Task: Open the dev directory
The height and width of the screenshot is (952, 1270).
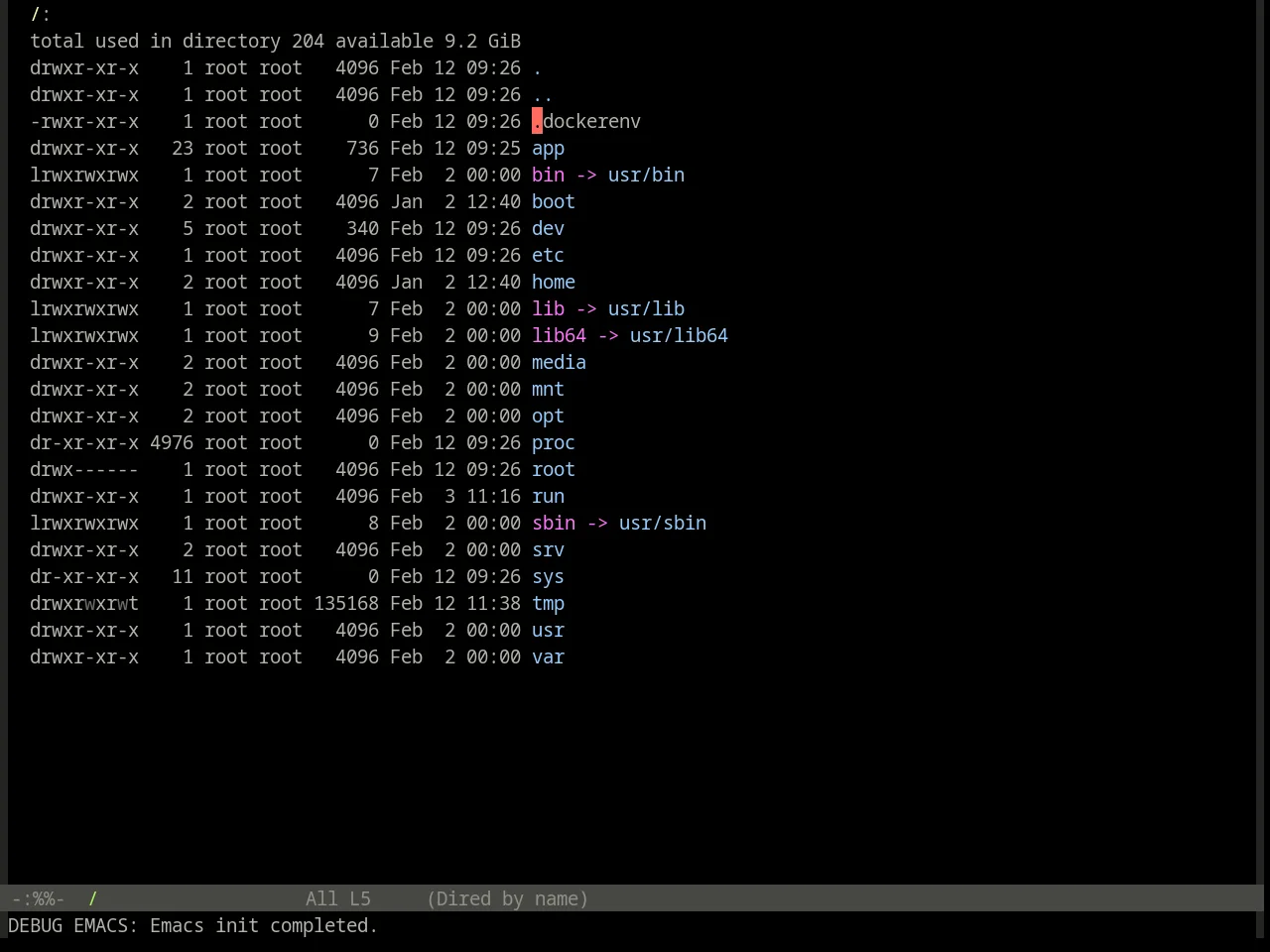Action: click(x=548, y=229)
